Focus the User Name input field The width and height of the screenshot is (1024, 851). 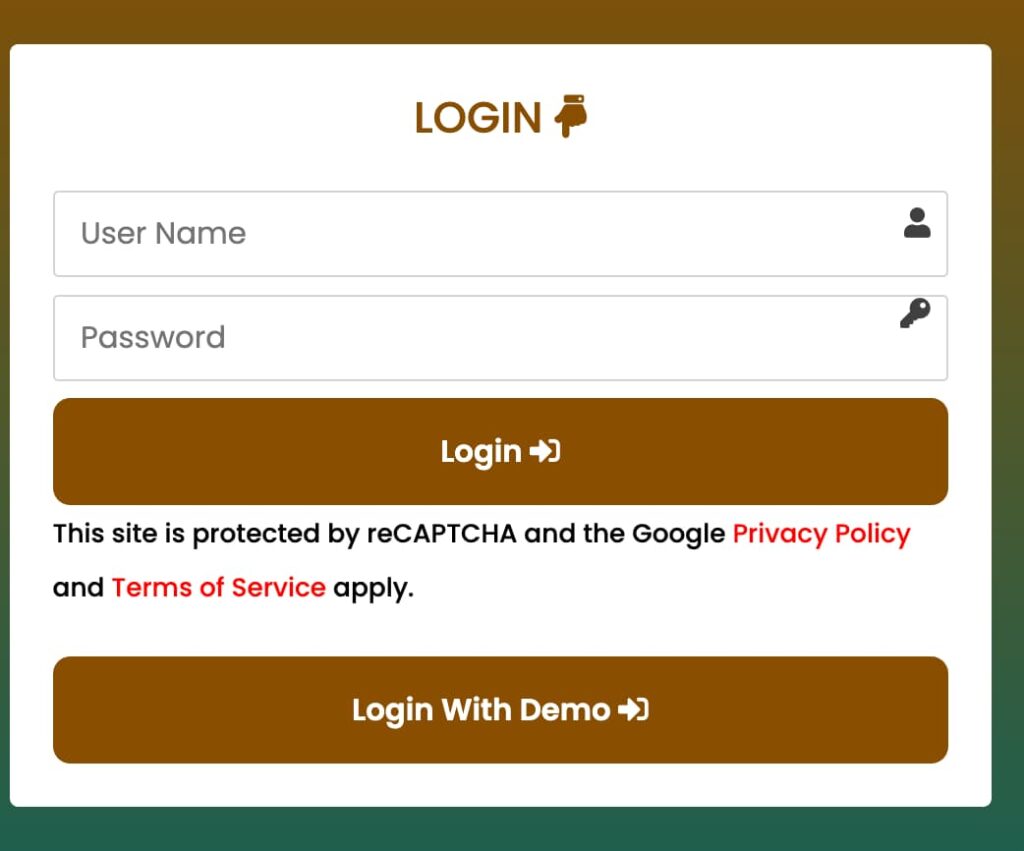pos(480,234)
